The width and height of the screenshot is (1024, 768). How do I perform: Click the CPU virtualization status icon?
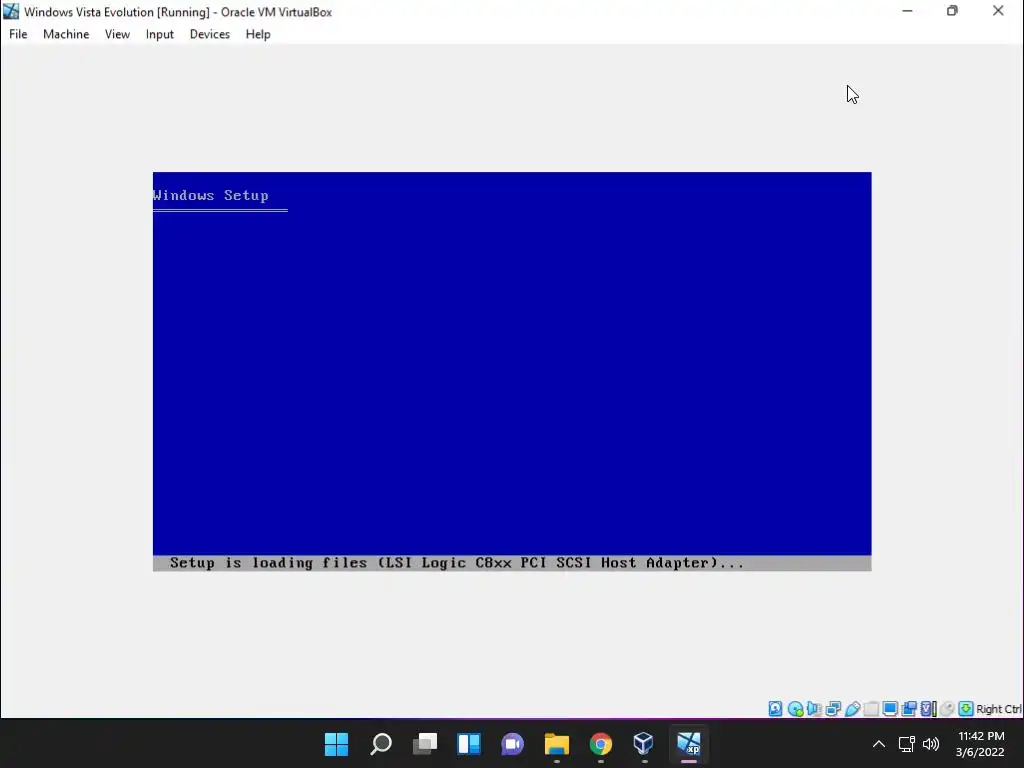coord(928,709)
